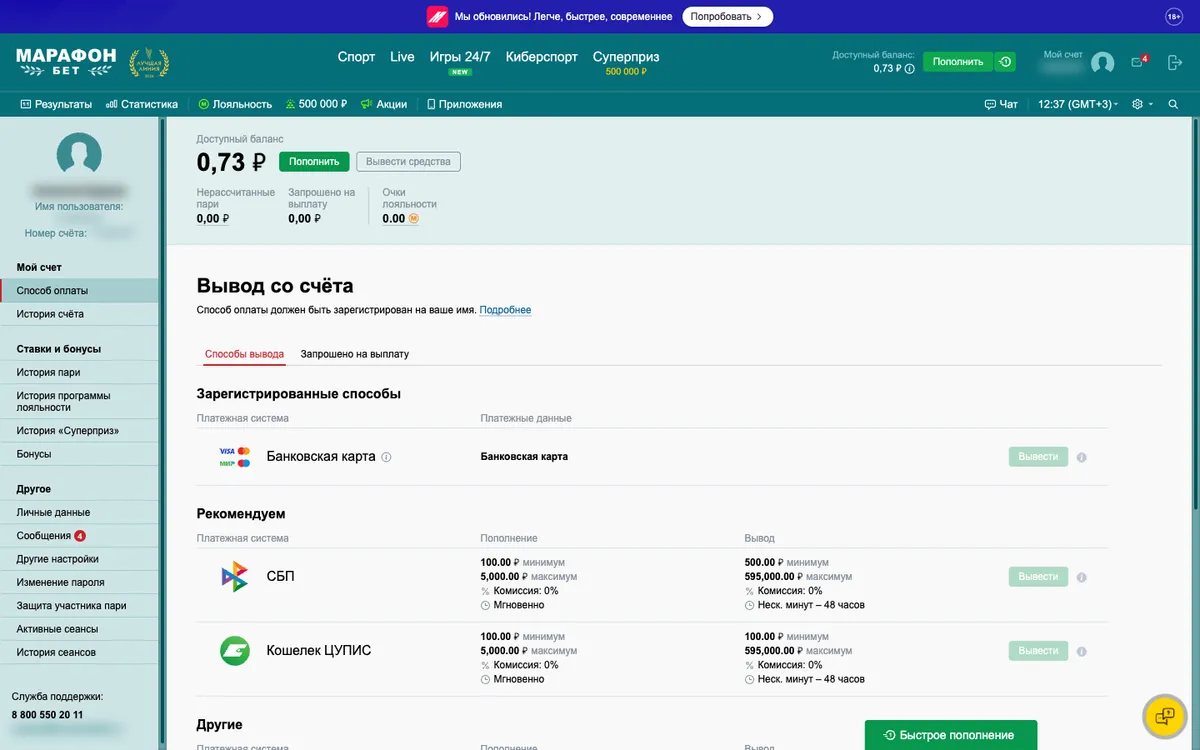Click the large sidebar profile avatar
The height and width of the screenshot is (750, 1200).
click(x=79, y=155)
